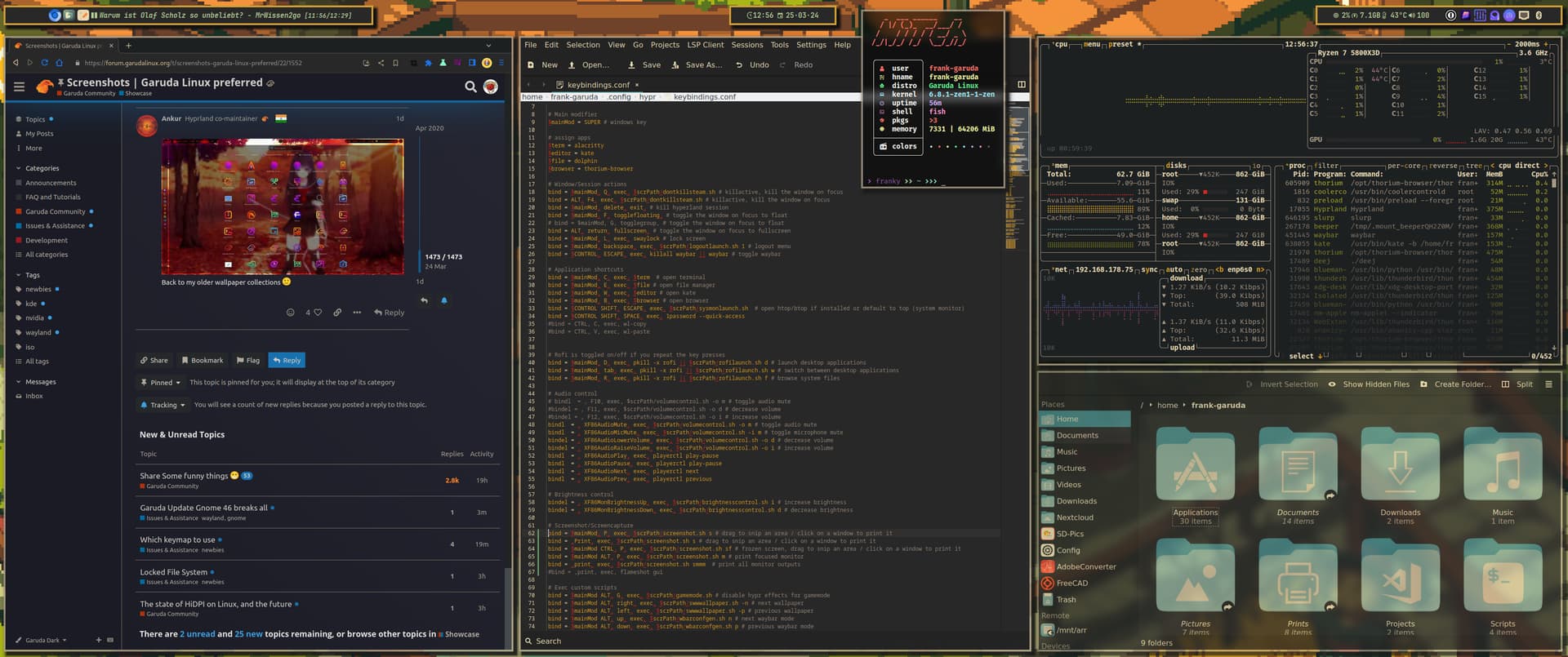1568x657 pixels.
Task: Bookmark the page via address bar bookmark icon
Action: (395, 63)
